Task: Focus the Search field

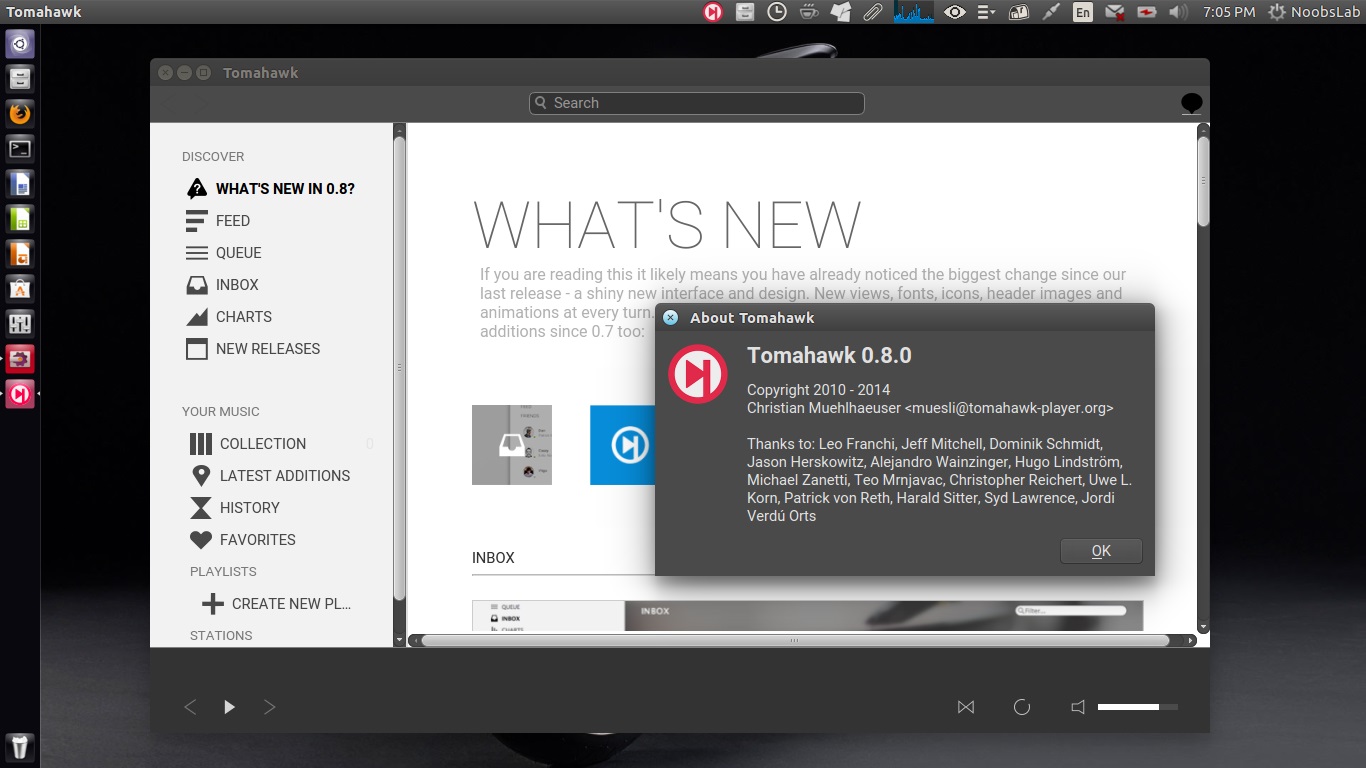Action: point(697,103)
